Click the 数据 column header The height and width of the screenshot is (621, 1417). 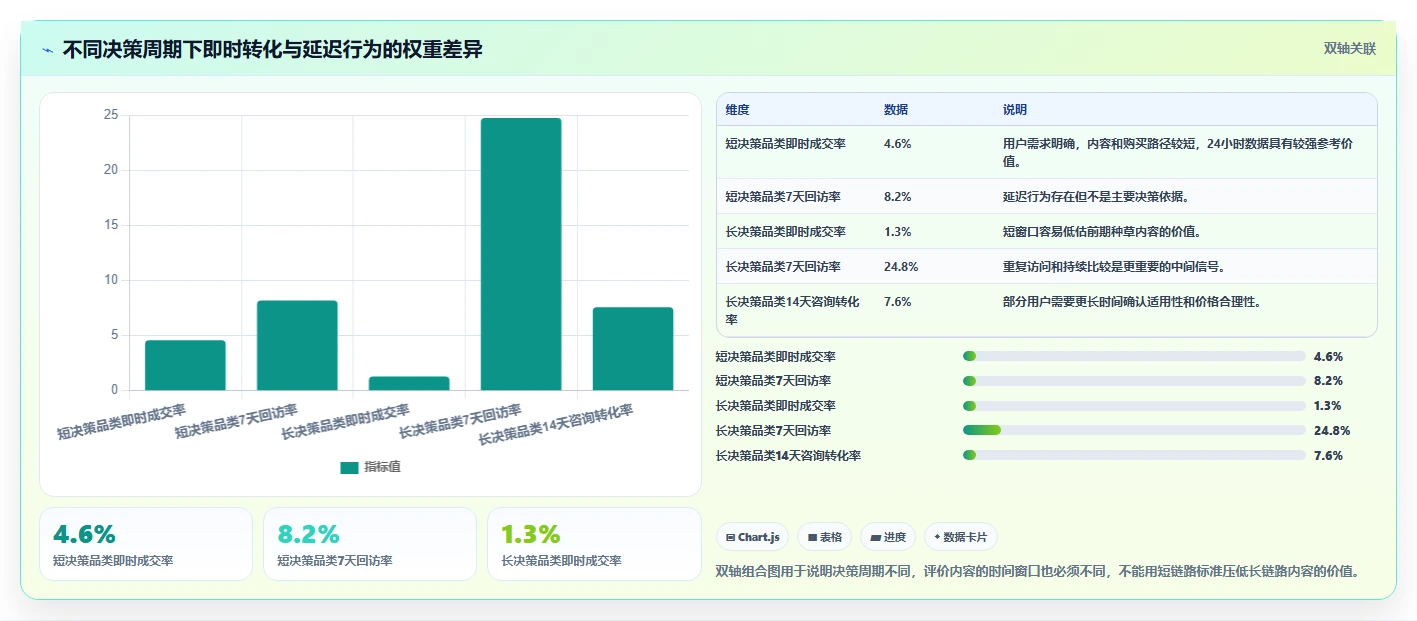click(x=896, y=110)
